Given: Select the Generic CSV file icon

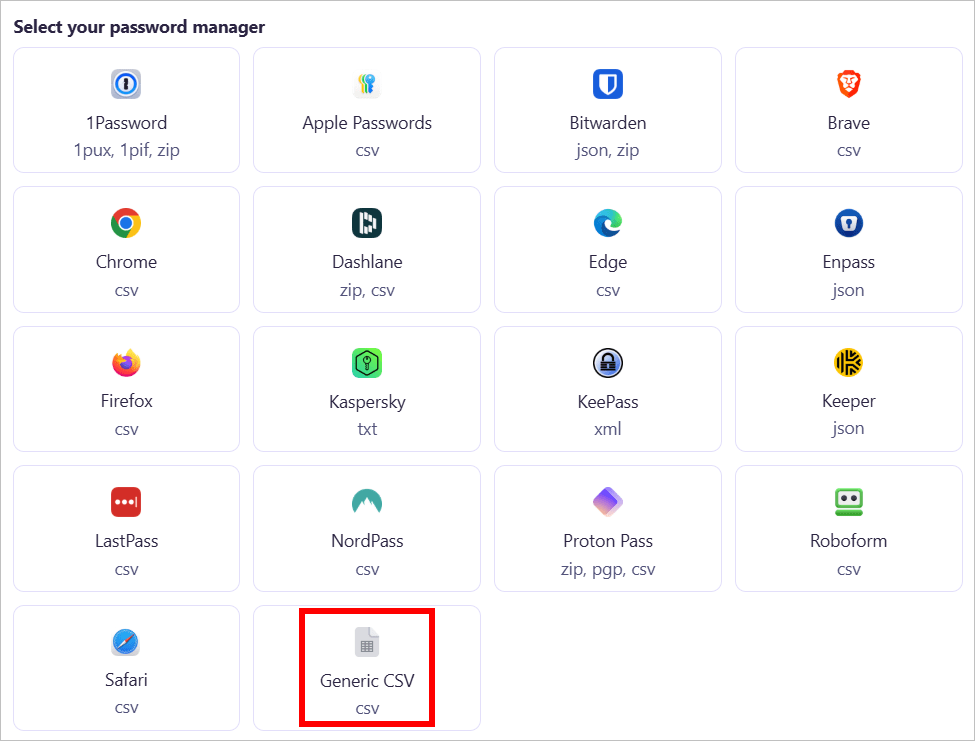Looking at the screenshot, I should point(367,642).
